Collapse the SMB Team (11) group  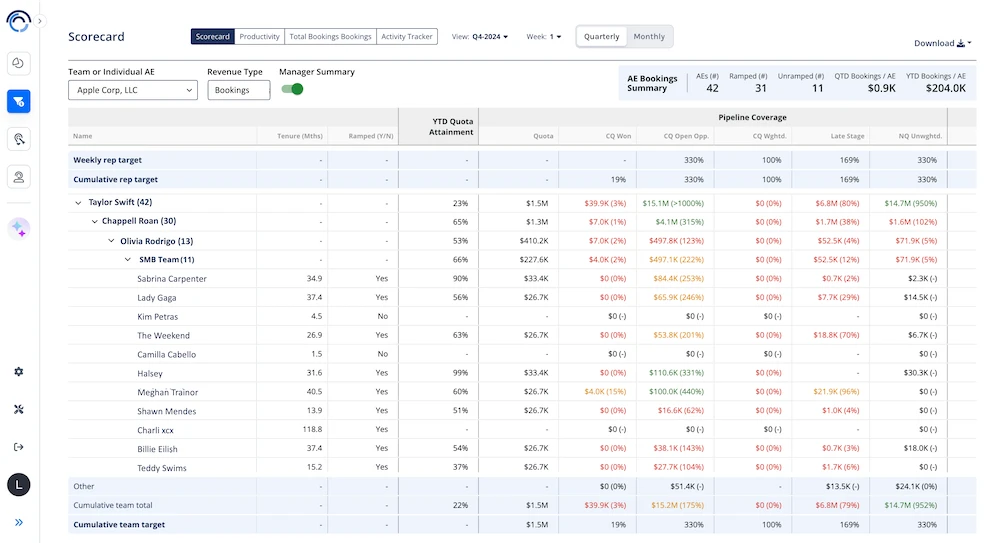[128, 260]
